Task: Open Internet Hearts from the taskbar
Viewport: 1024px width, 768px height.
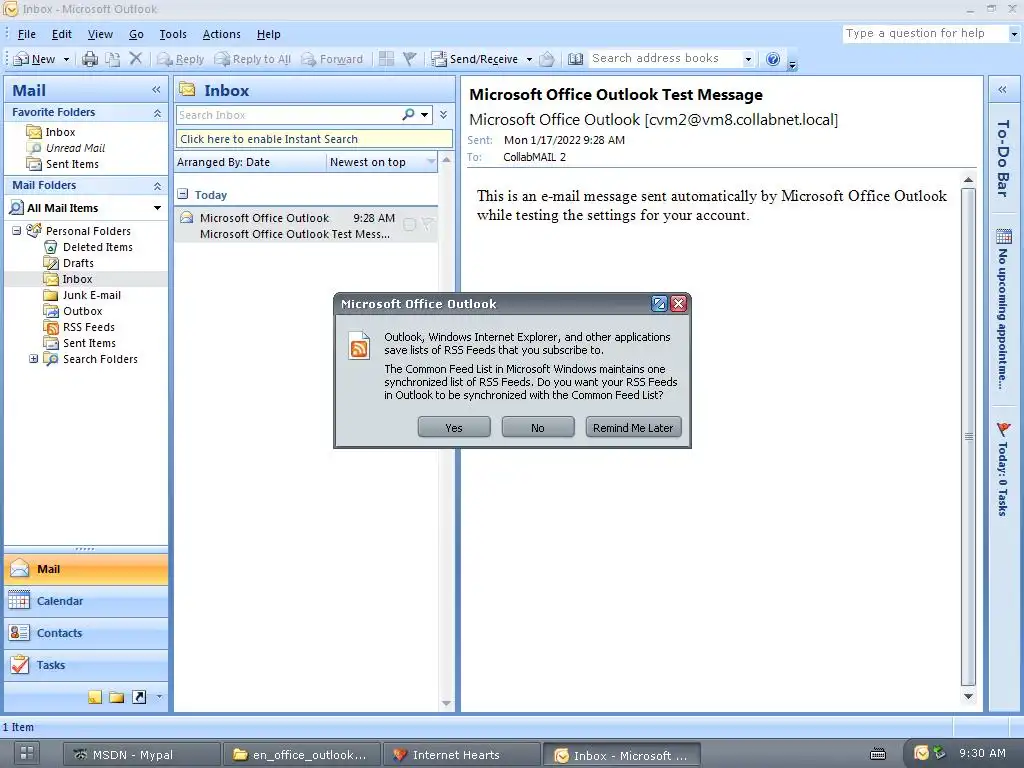Action: click(460, 755)
